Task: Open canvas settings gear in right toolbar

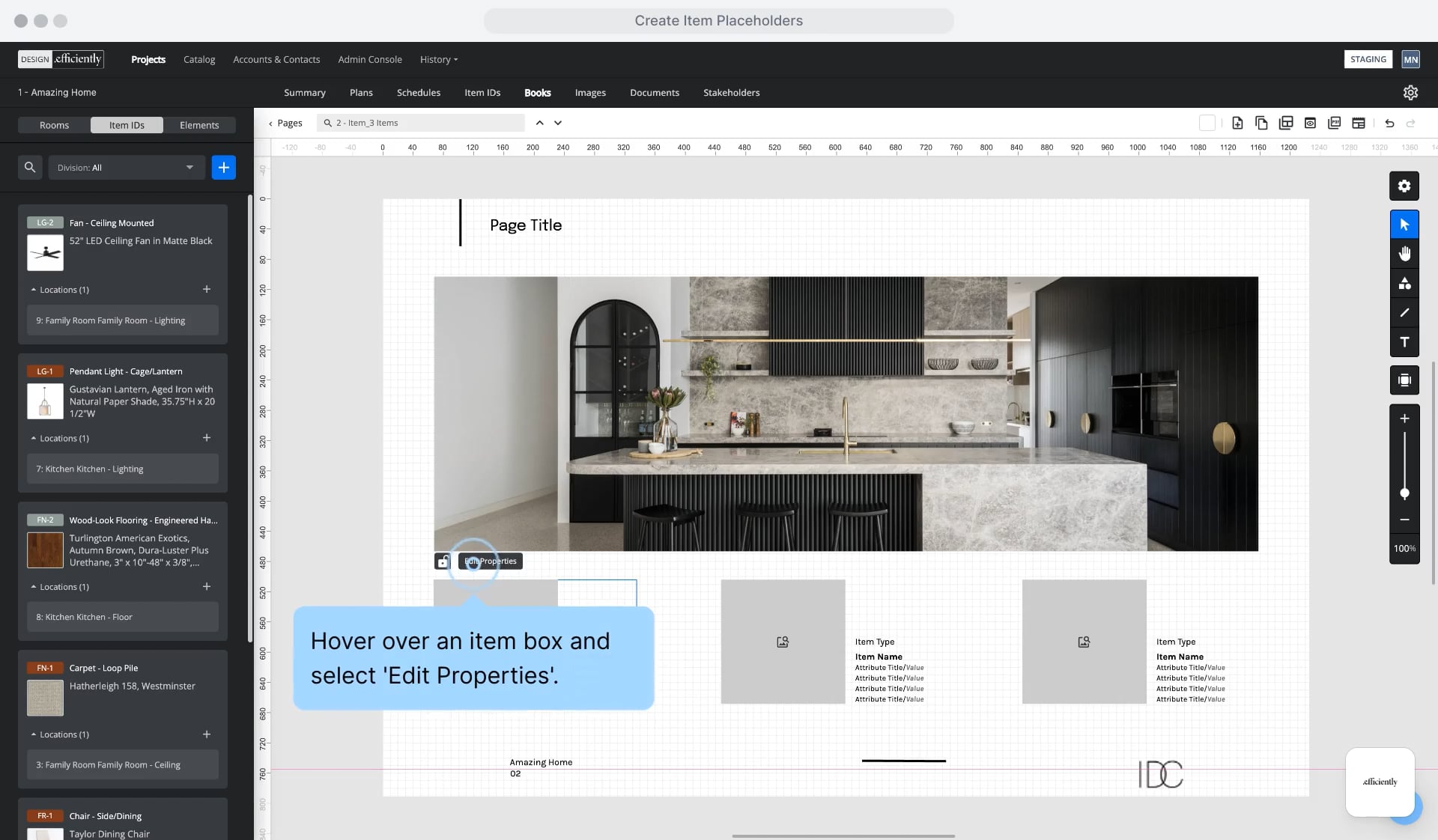Action: coord(1404,186)
